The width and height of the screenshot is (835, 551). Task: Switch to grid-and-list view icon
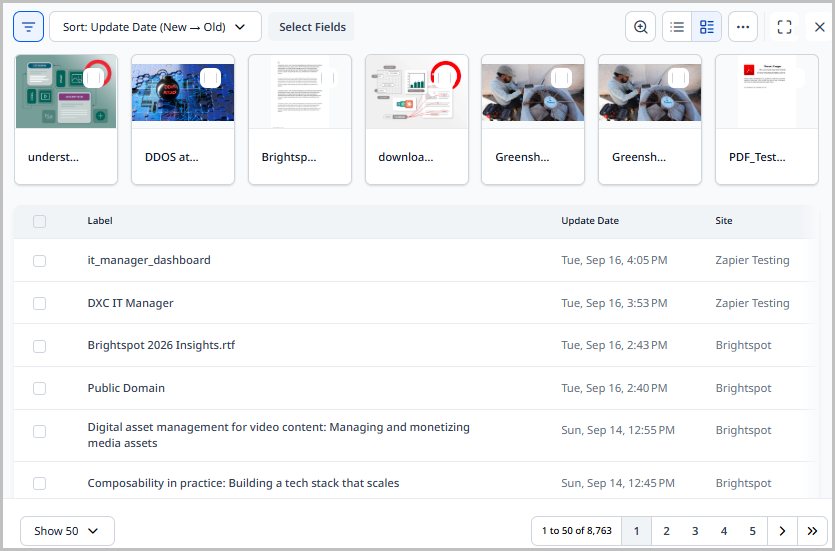pos(707,27)
